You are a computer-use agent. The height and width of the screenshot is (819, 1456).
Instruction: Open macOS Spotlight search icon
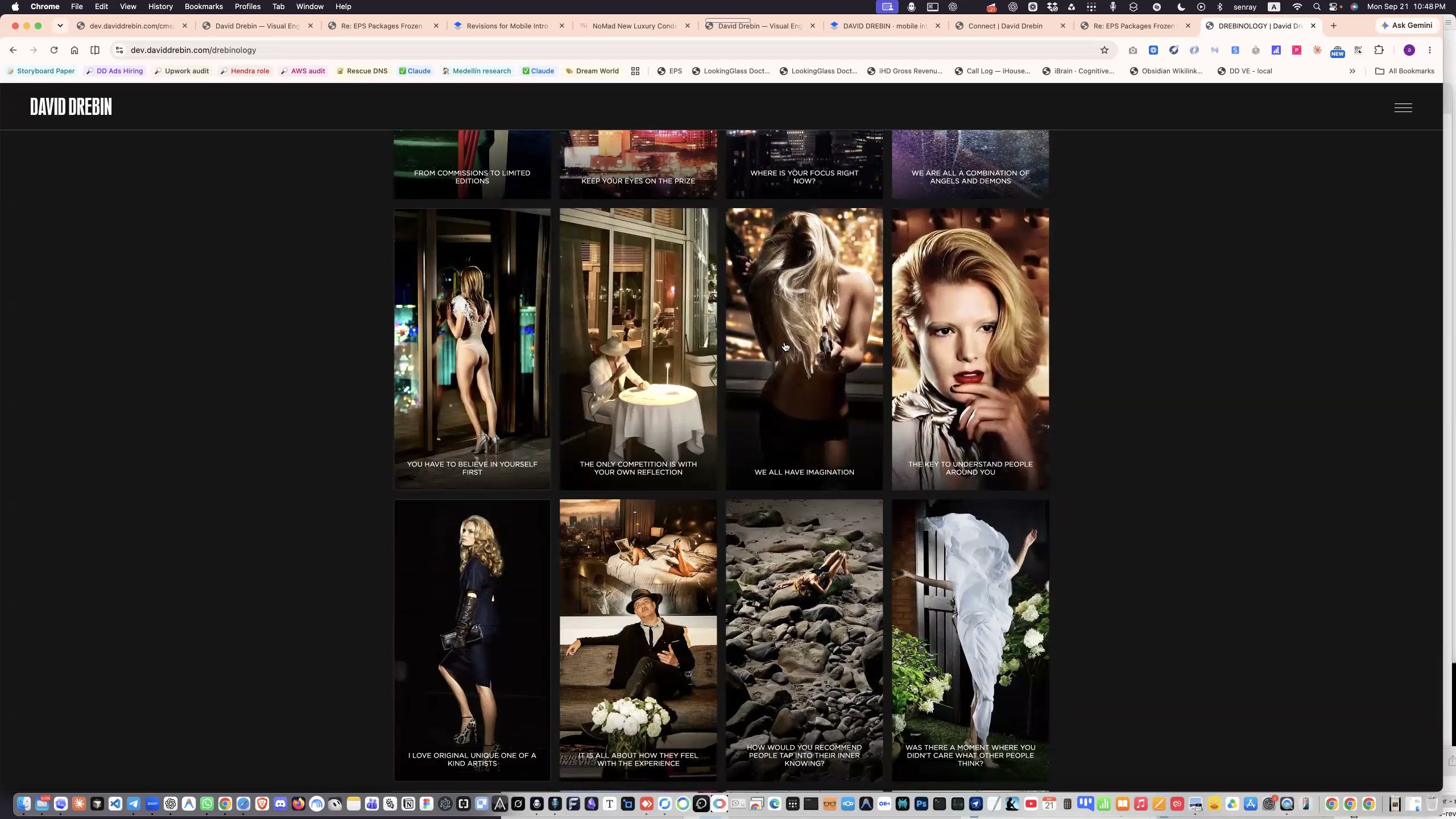point(1317,7)
